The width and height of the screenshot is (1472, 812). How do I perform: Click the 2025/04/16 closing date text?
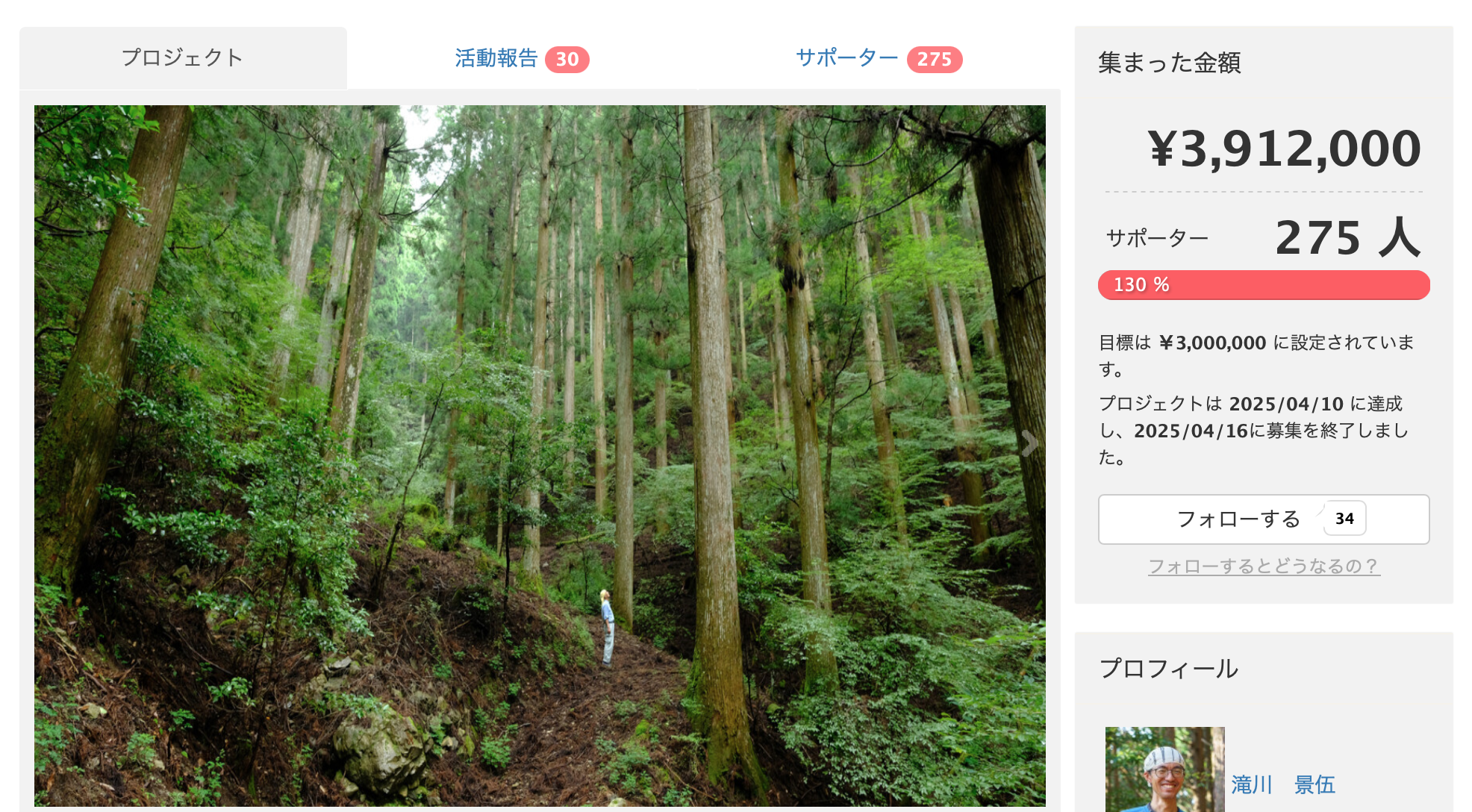pyautogui.click(x=1191, y=431)
